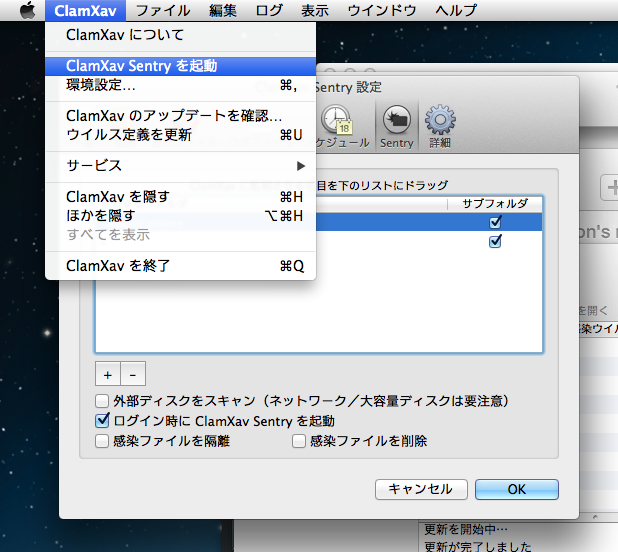
Task: Expand the サービス submenu
Action: [181, 166]
